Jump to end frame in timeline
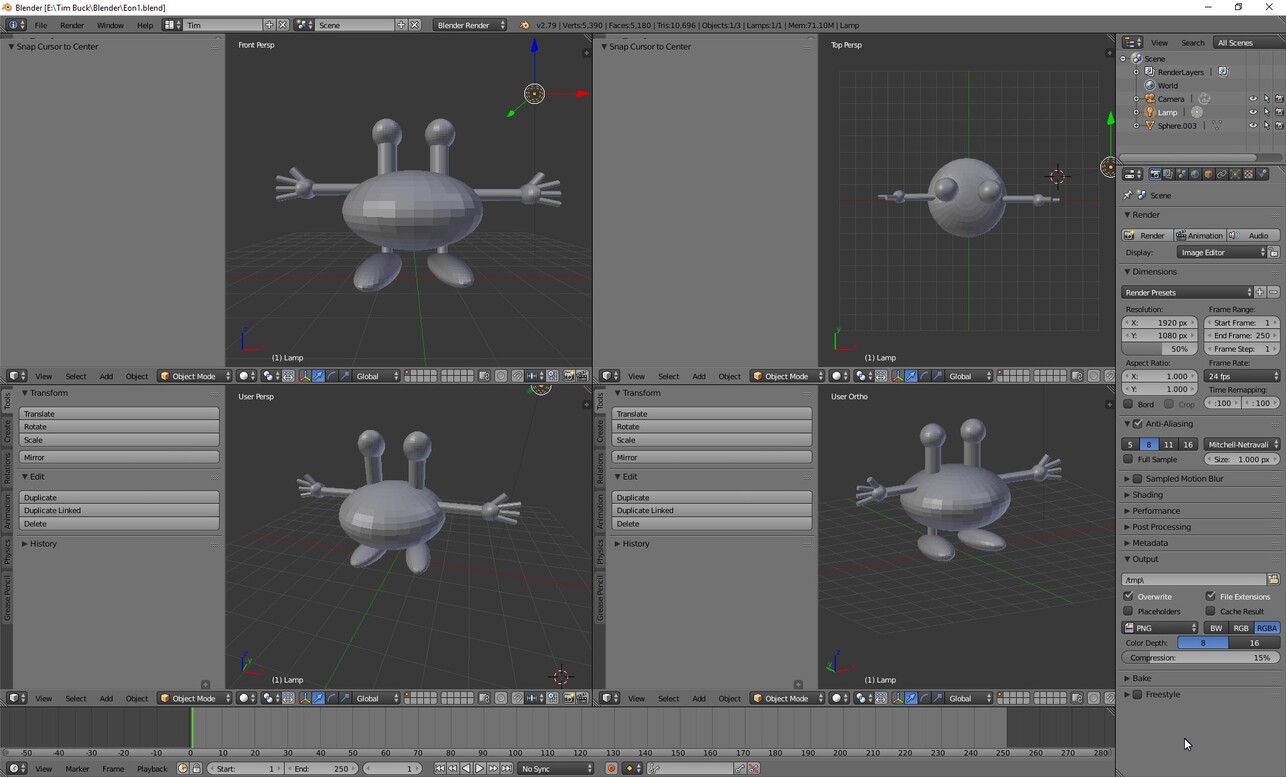 click(x=507, y=769)
